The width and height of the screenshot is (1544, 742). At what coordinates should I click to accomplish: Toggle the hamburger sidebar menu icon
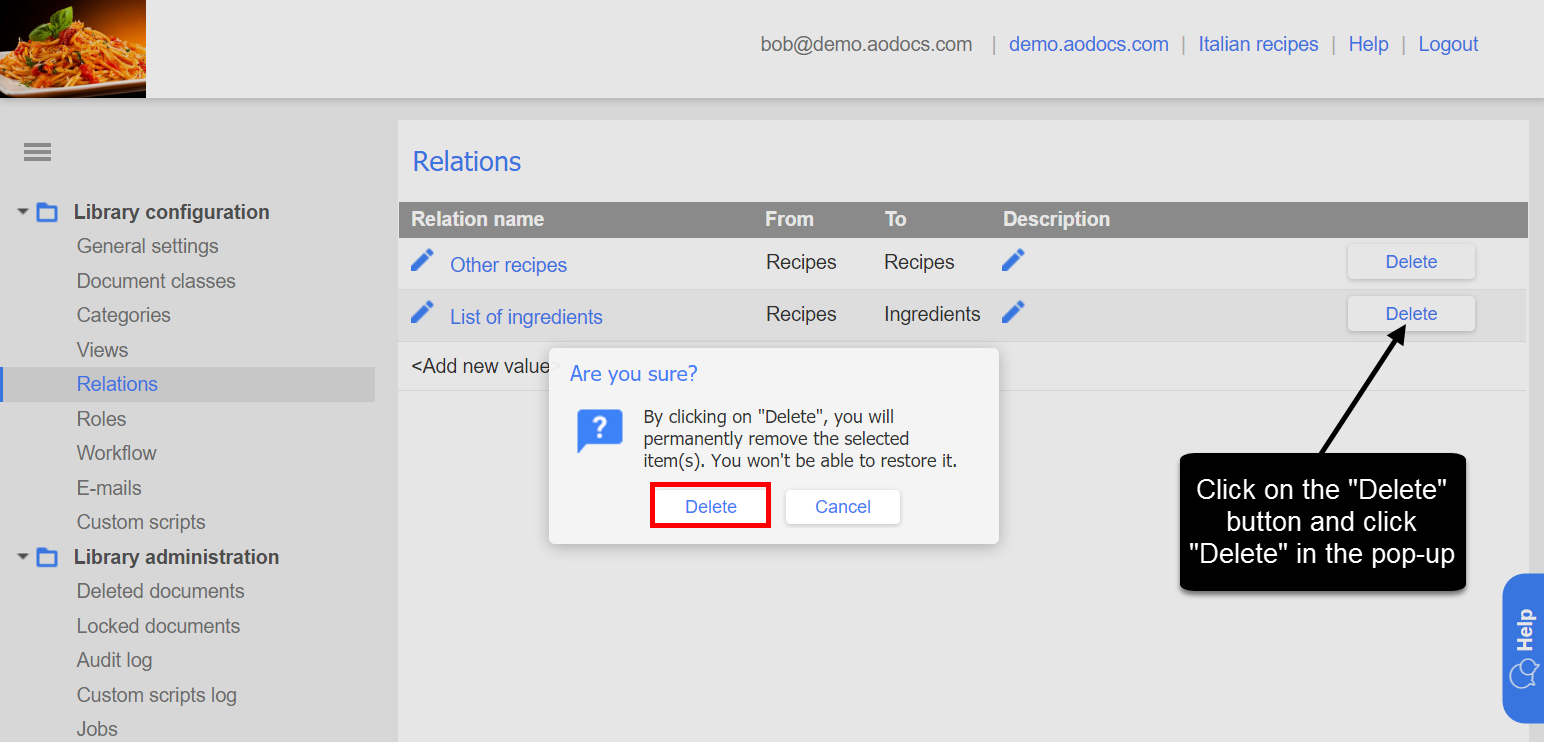[37, 152]
